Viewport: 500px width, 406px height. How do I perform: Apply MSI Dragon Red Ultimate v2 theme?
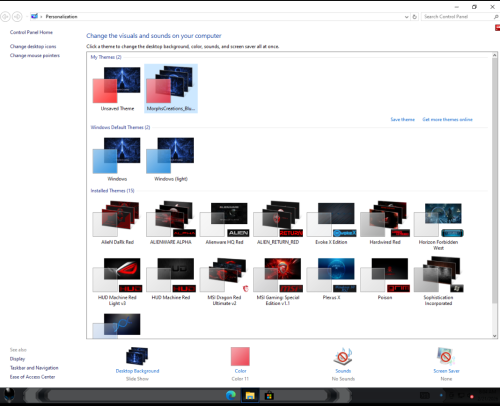224,281
